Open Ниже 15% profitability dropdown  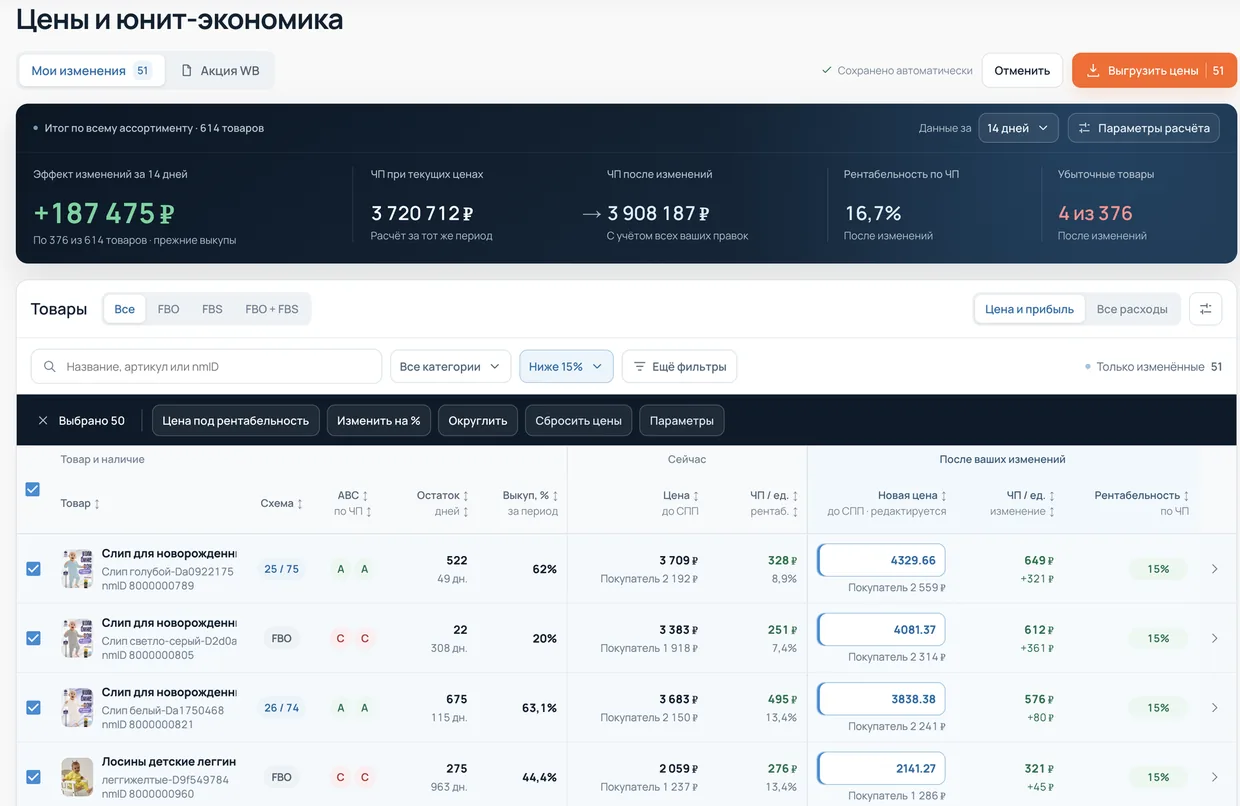coord(566,367)
